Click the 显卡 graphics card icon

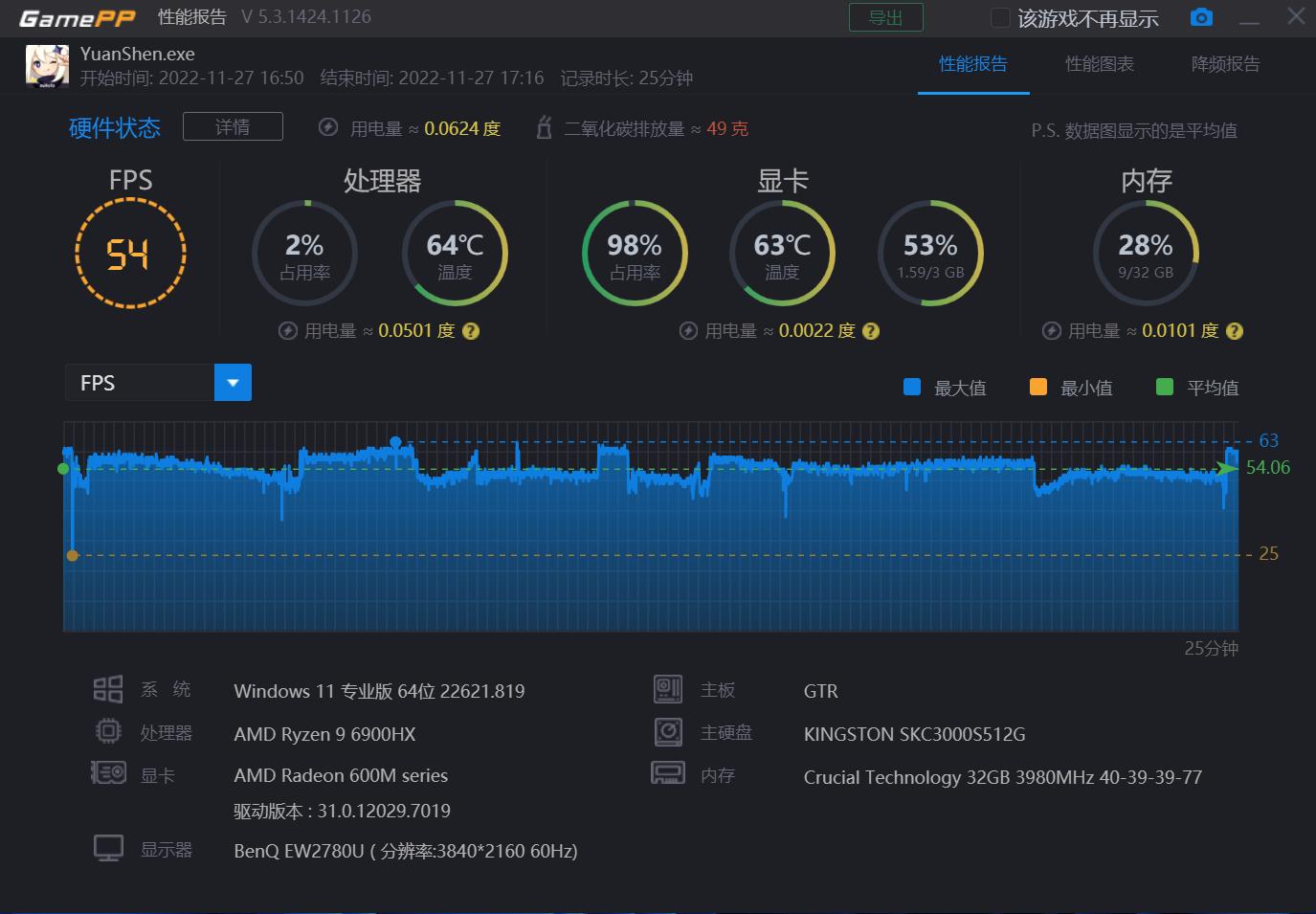(x=108, y=771)
